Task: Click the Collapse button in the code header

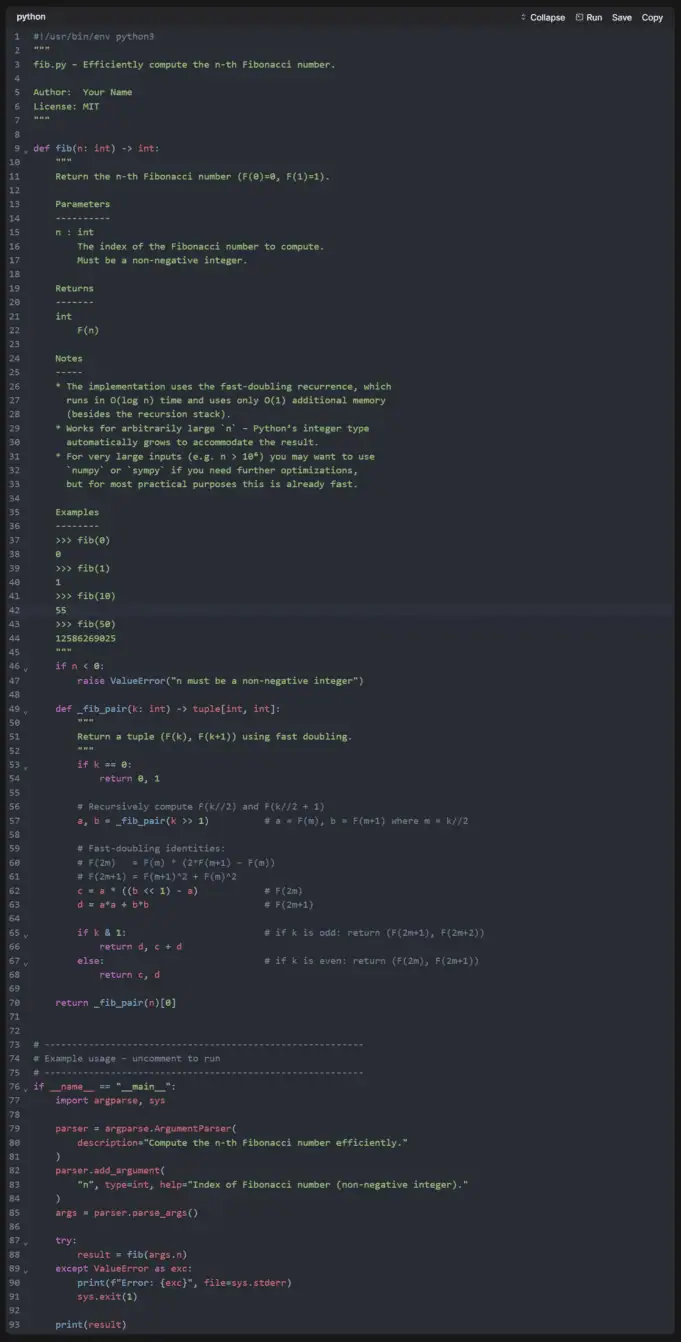Action: point(543,17)
